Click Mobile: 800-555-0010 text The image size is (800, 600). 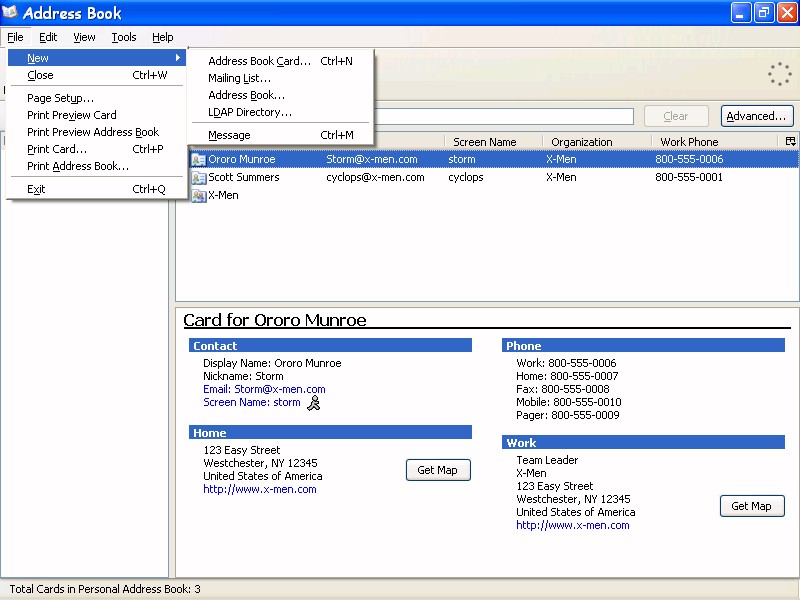tap(568, 402)
